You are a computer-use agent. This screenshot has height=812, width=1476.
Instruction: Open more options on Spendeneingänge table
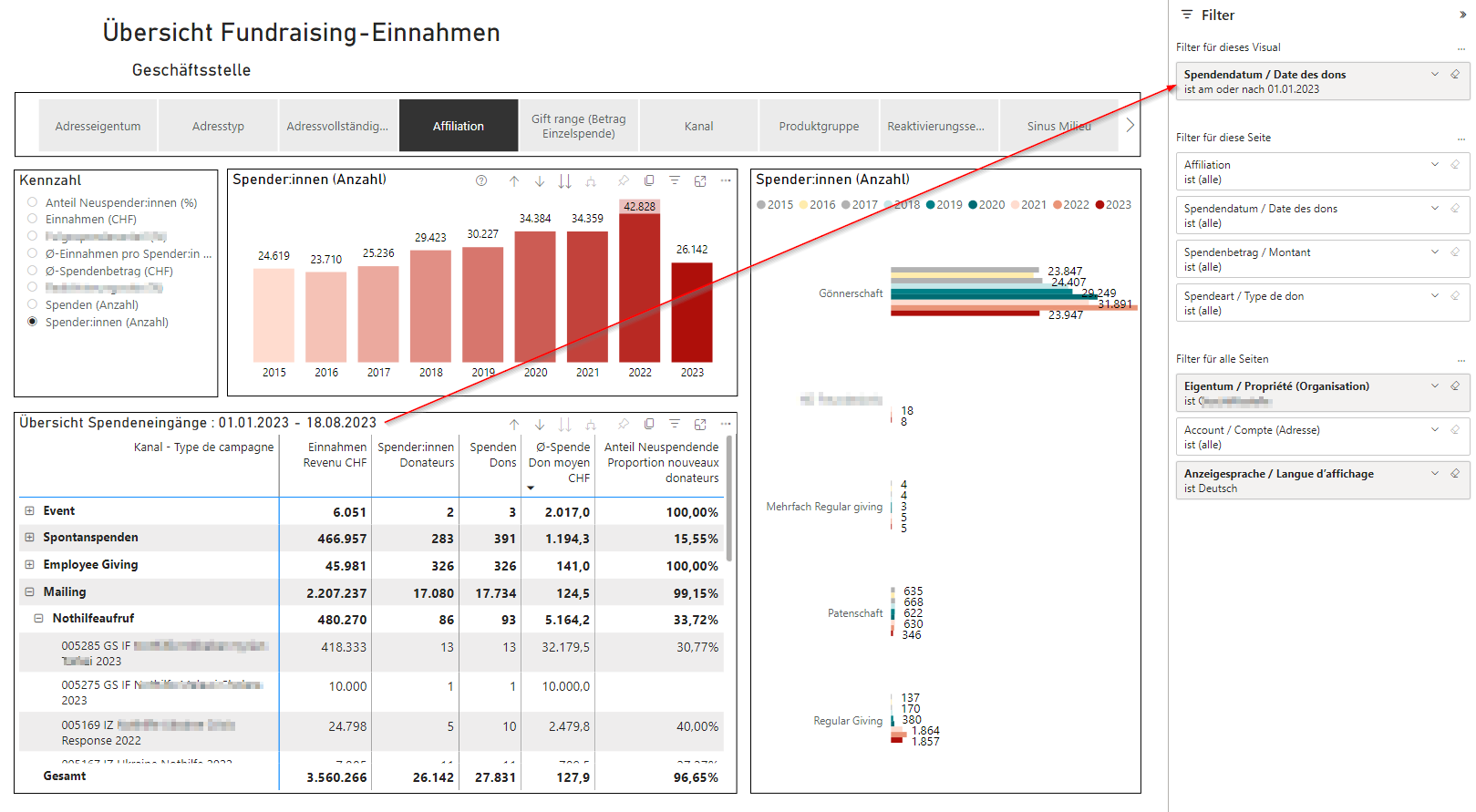tap(726, 424)
